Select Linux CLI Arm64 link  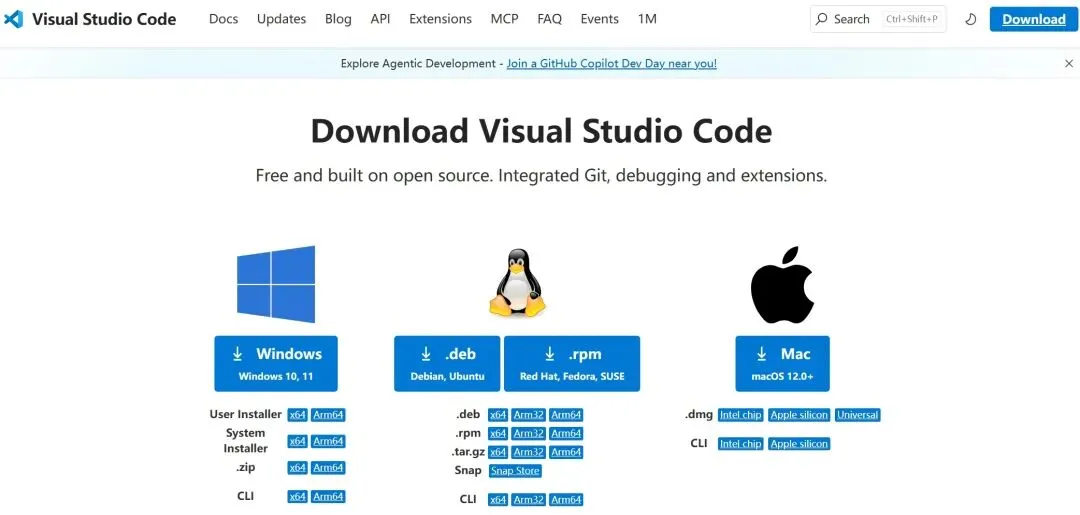click(x=566, y=499)
